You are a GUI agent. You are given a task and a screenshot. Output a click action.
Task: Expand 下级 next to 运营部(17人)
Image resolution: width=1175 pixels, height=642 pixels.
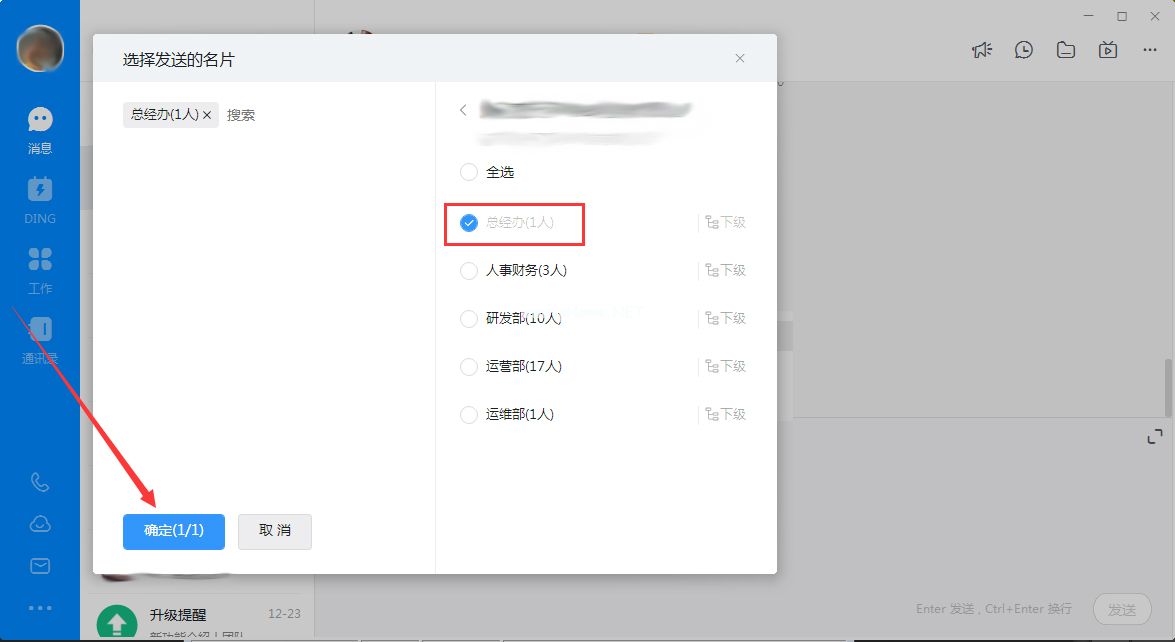point(724,366)
